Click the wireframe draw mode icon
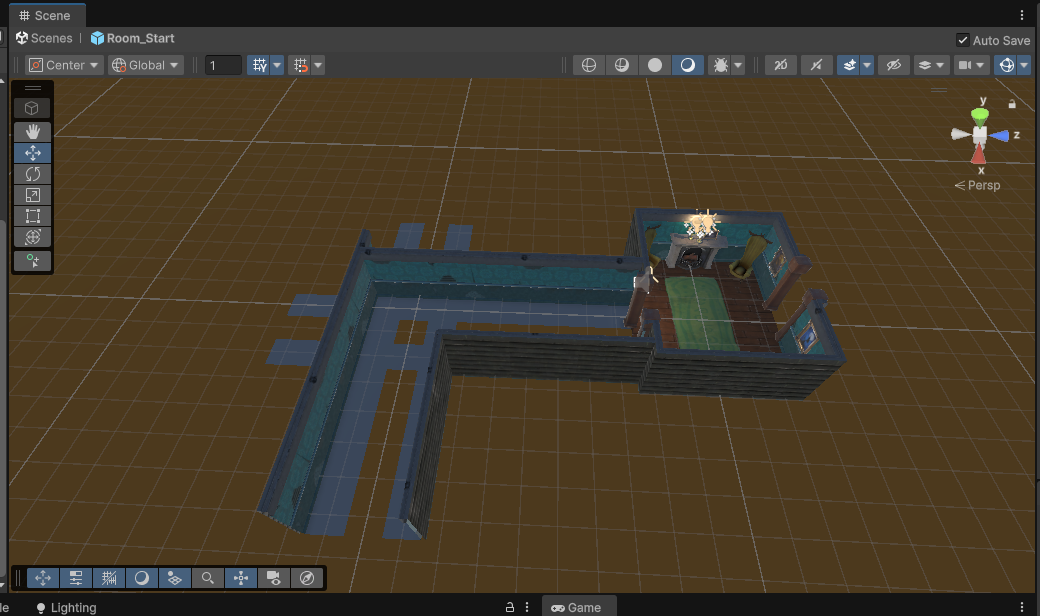This screenshot has height=616, width=1040. (589, 65)
